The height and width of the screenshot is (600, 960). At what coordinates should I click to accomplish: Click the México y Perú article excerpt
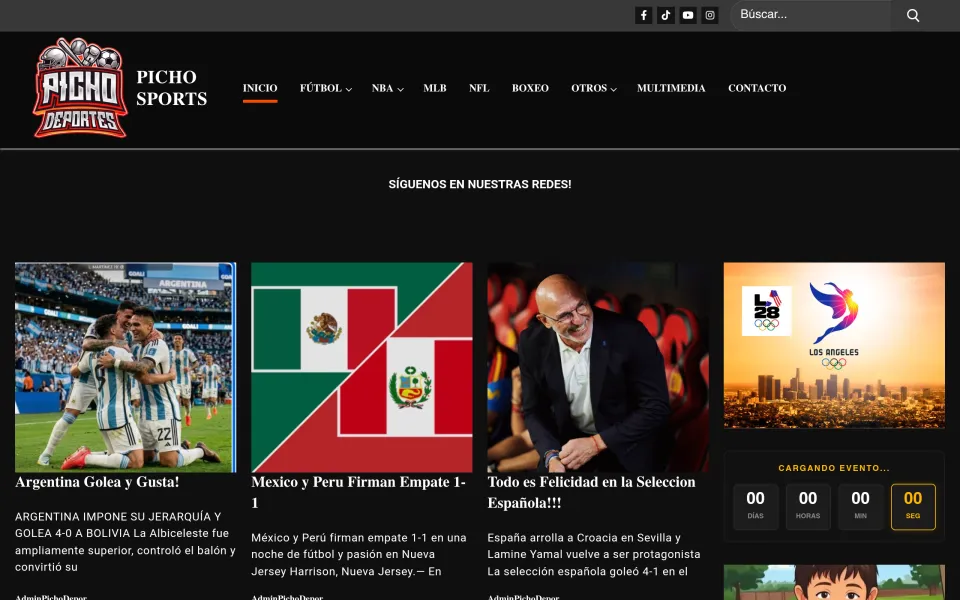(x=359, y=555)
